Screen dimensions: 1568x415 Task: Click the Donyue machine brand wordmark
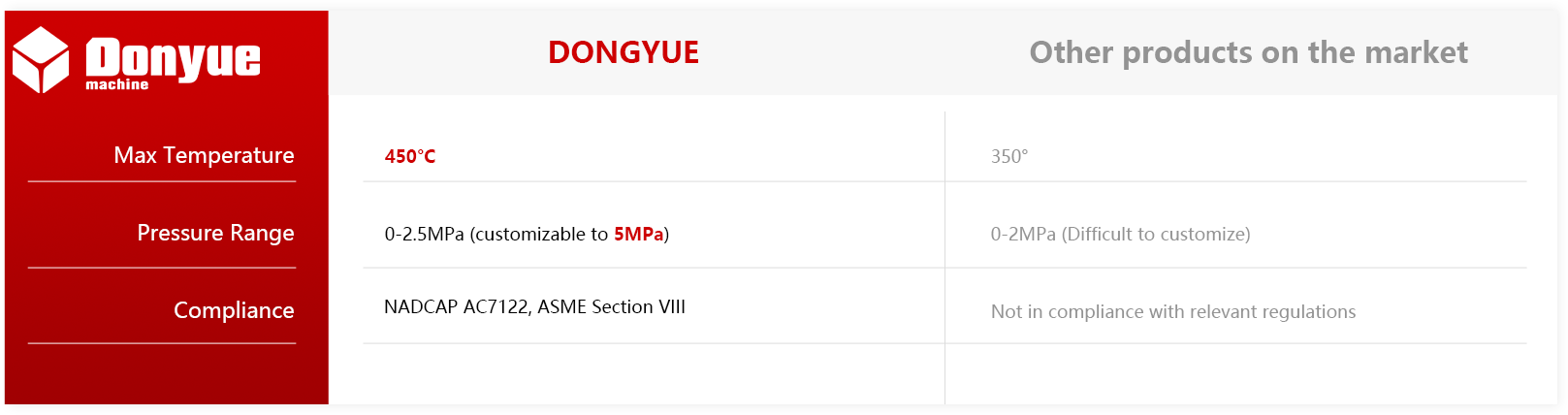pyautogui.click(x=173, y=63)
